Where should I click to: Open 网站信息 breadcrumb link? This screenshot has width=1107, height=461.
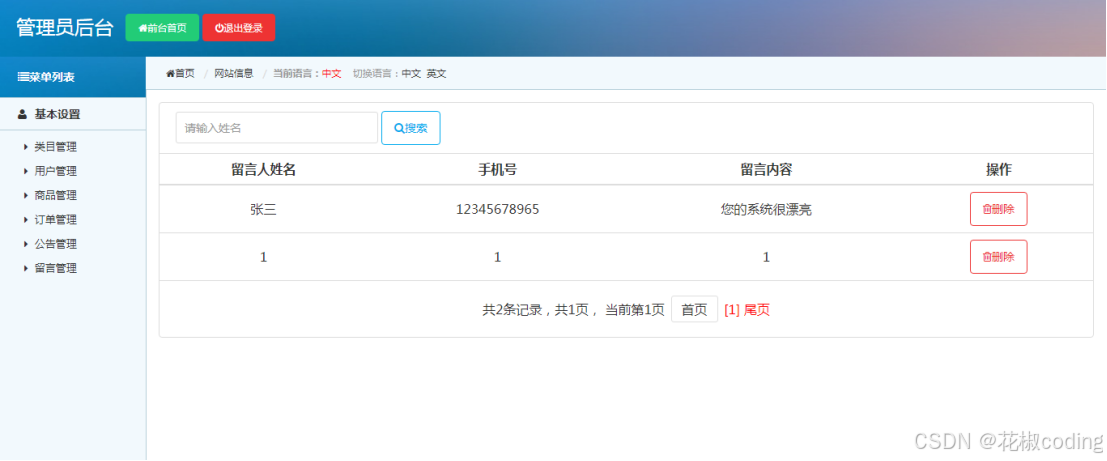(x=234, y=73)
